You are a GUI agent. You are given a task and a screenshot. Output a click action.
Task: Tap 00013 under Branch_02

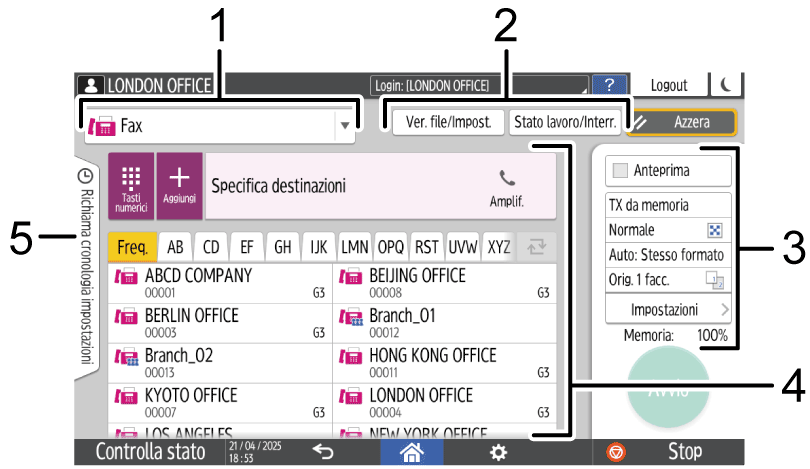(x=160, y=372)
